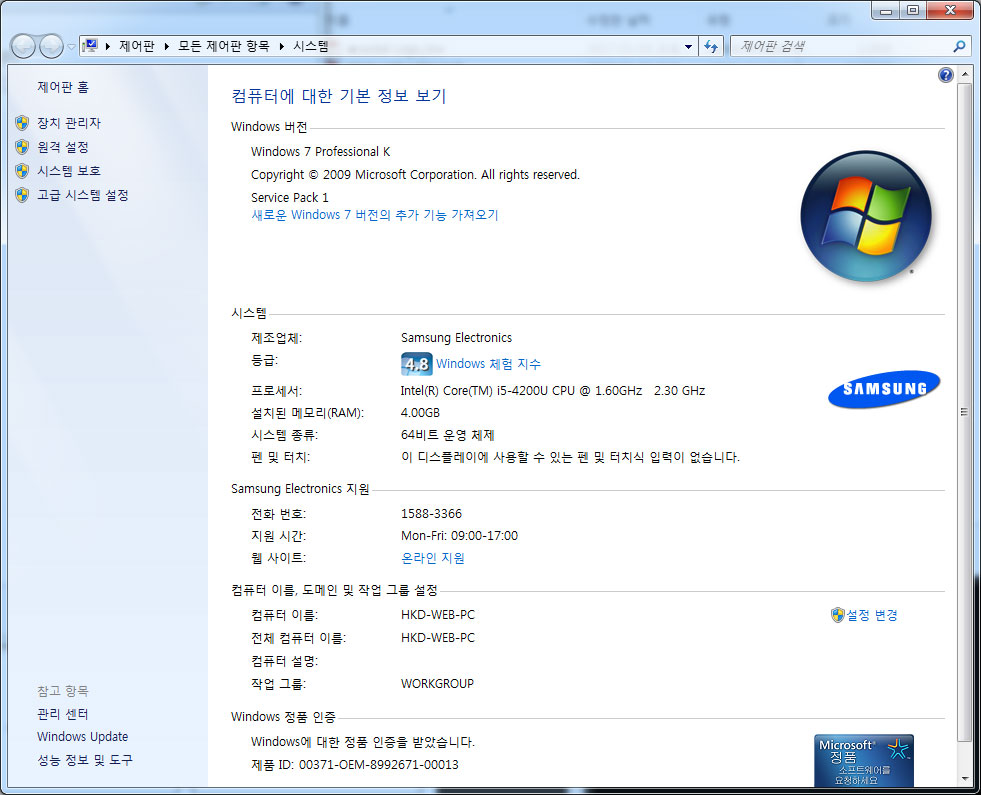Image resolution: width=981 pixels, height=795 pixels.
Task: Click the shield icon beside 설정 변경
Action: (838, 615)
